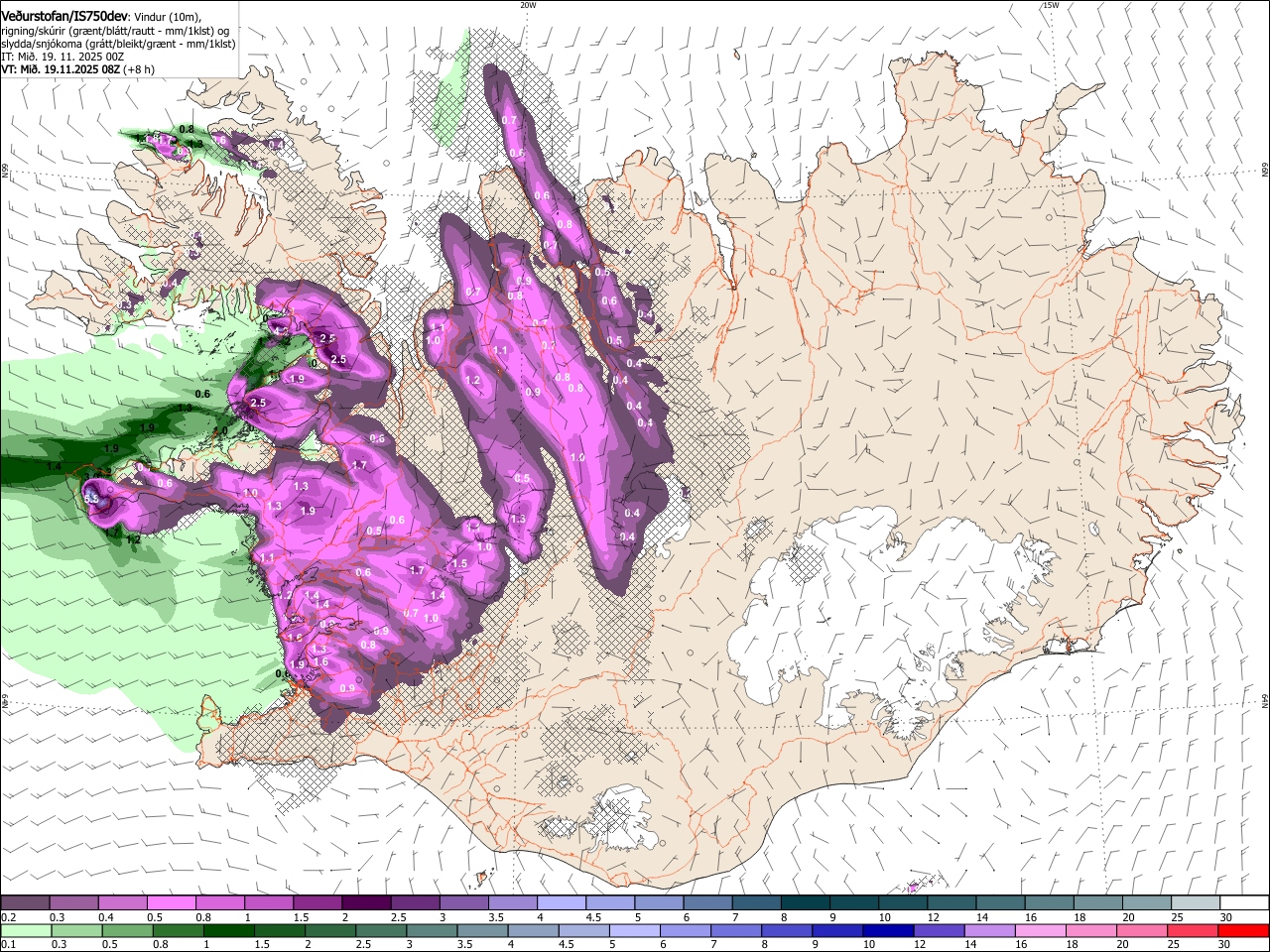Screen dimensions: 1270x952
Task: Click the 5.5 snowfall value on Snæfellsnes tip
Action: click(91, 499)
